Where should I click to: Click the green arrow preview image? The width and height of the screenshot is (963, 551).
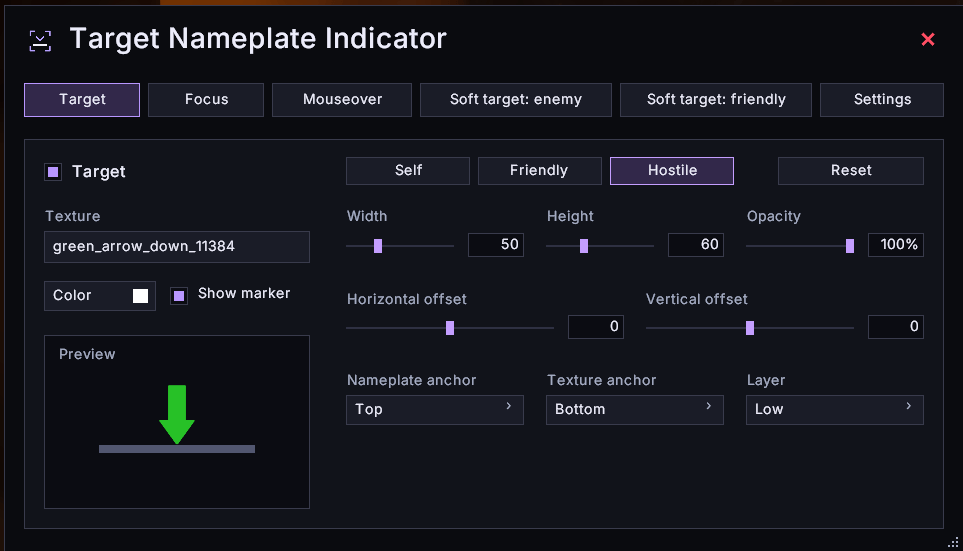point(177,415)
